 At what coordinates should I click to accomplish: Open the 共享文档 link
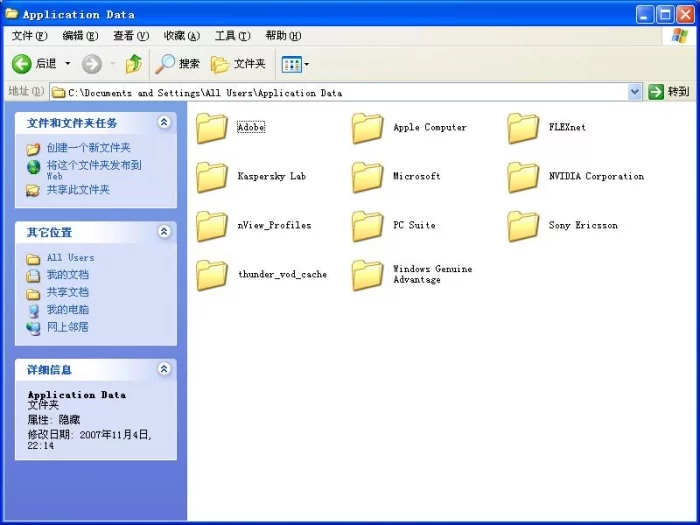(x=68, y=292)
